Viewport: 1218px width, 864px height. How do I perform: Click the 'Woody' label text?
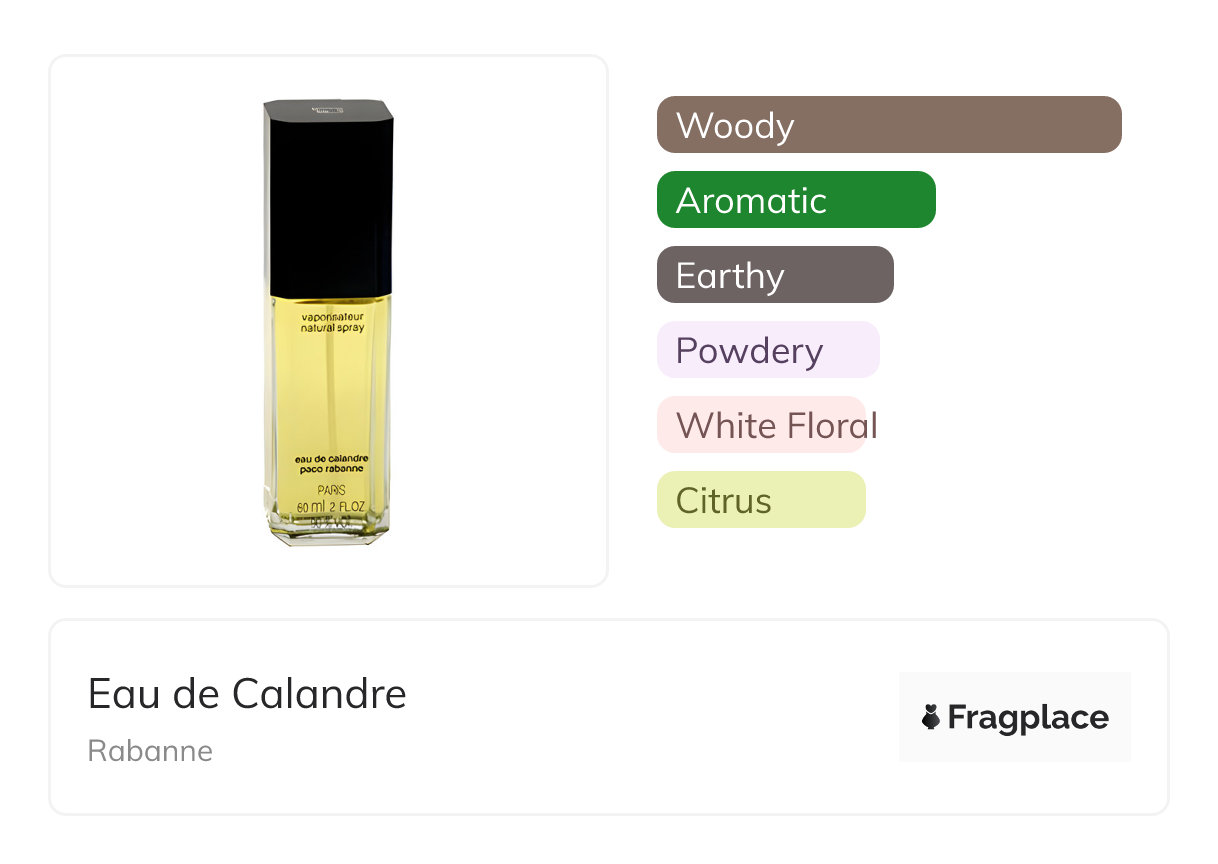pos(735,126)
